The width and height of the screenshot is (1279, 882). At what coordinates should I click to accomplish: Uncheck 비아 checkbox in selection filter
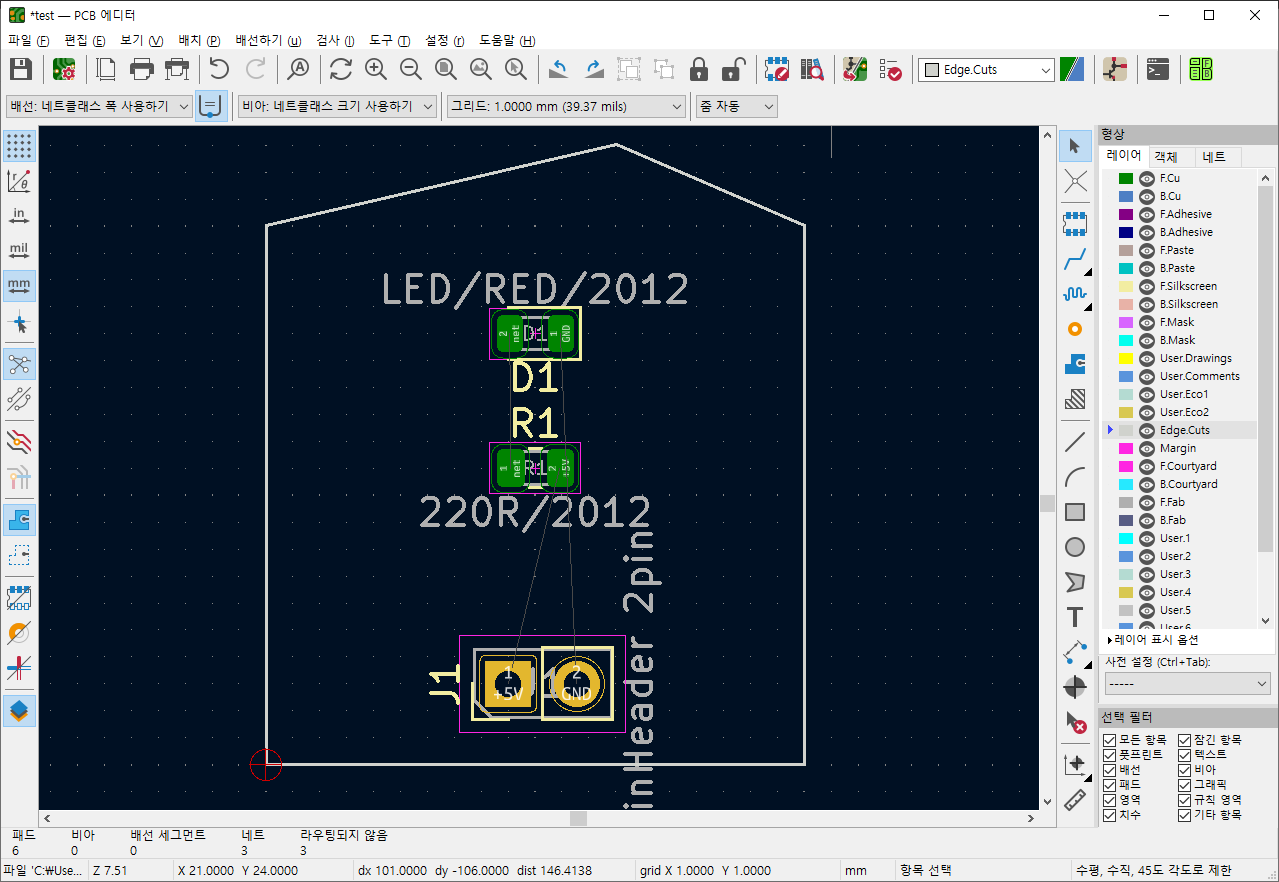[x=1185, y=770]
